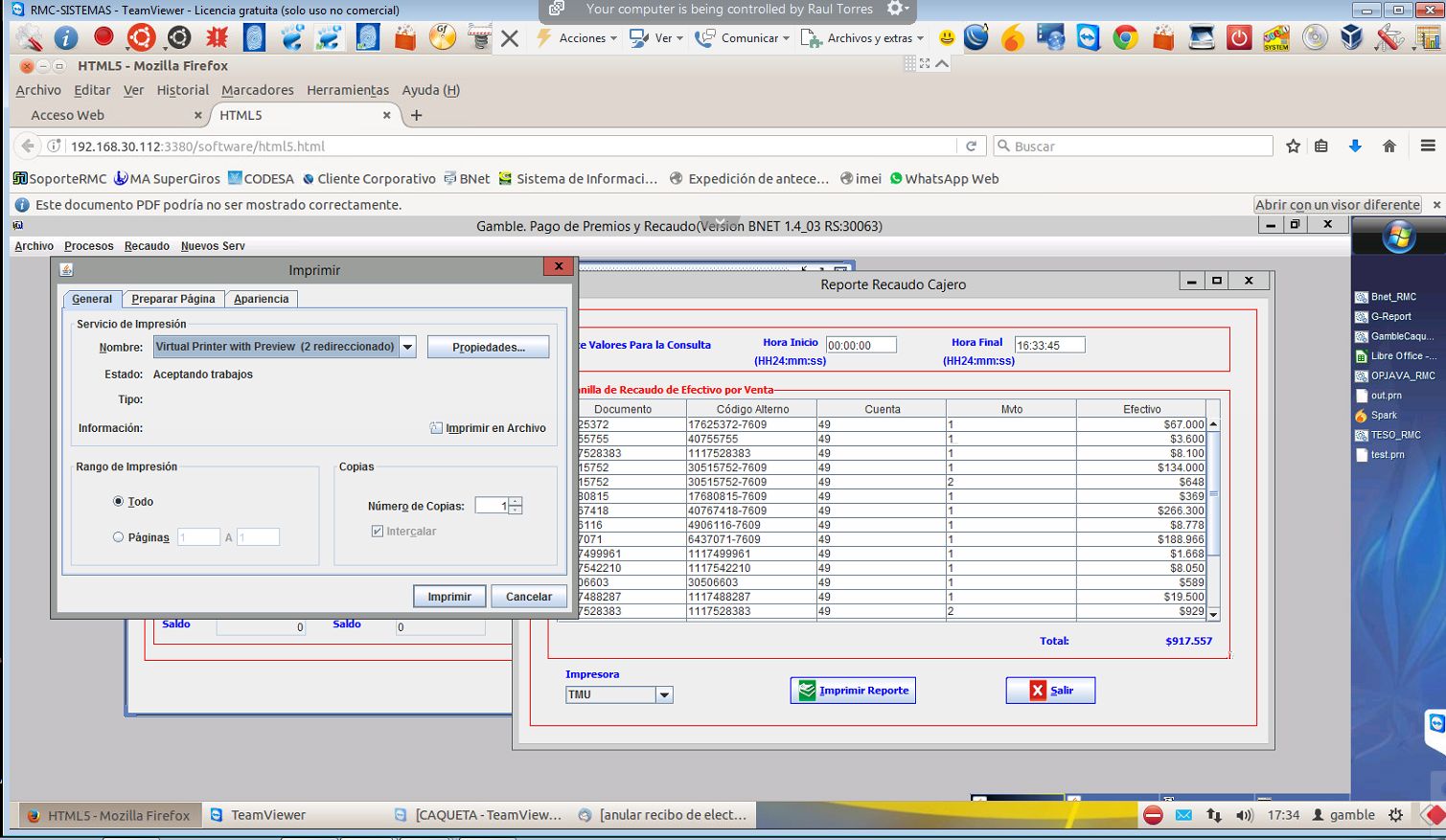Select the Páginas radio button

click(x=119, y=537)
